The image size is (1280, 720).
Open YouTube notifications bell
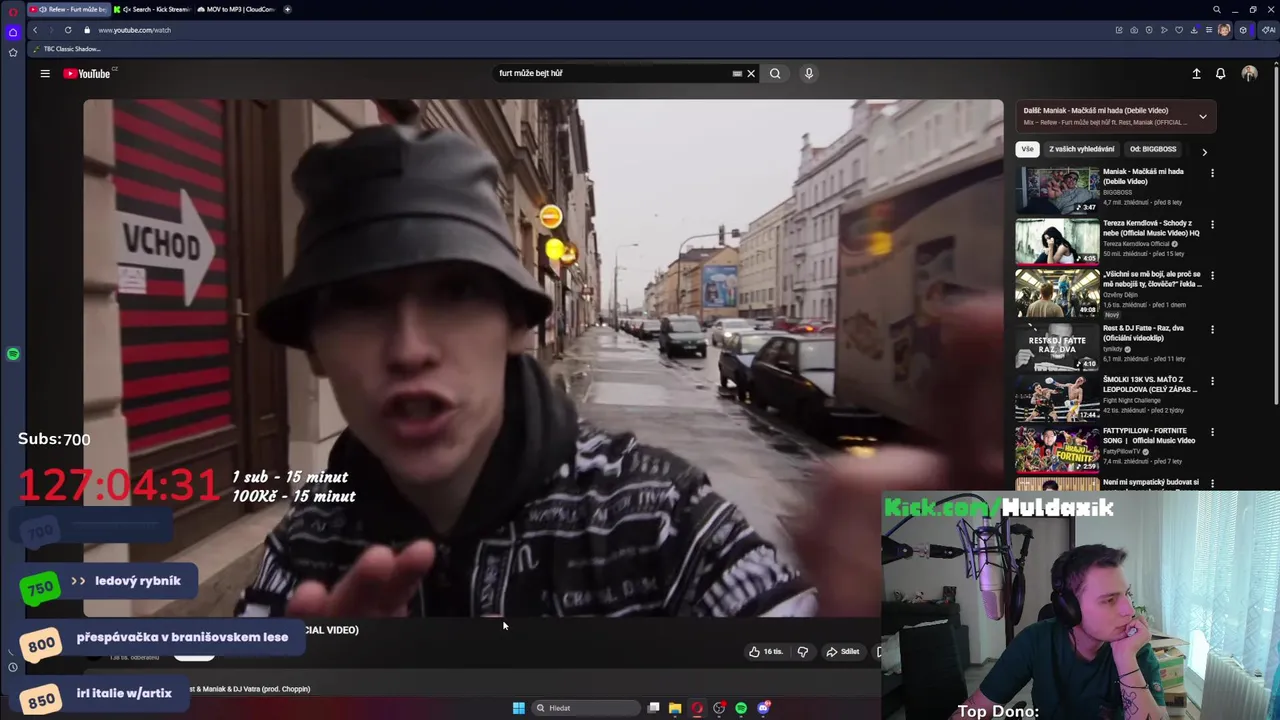[1220, 73]
